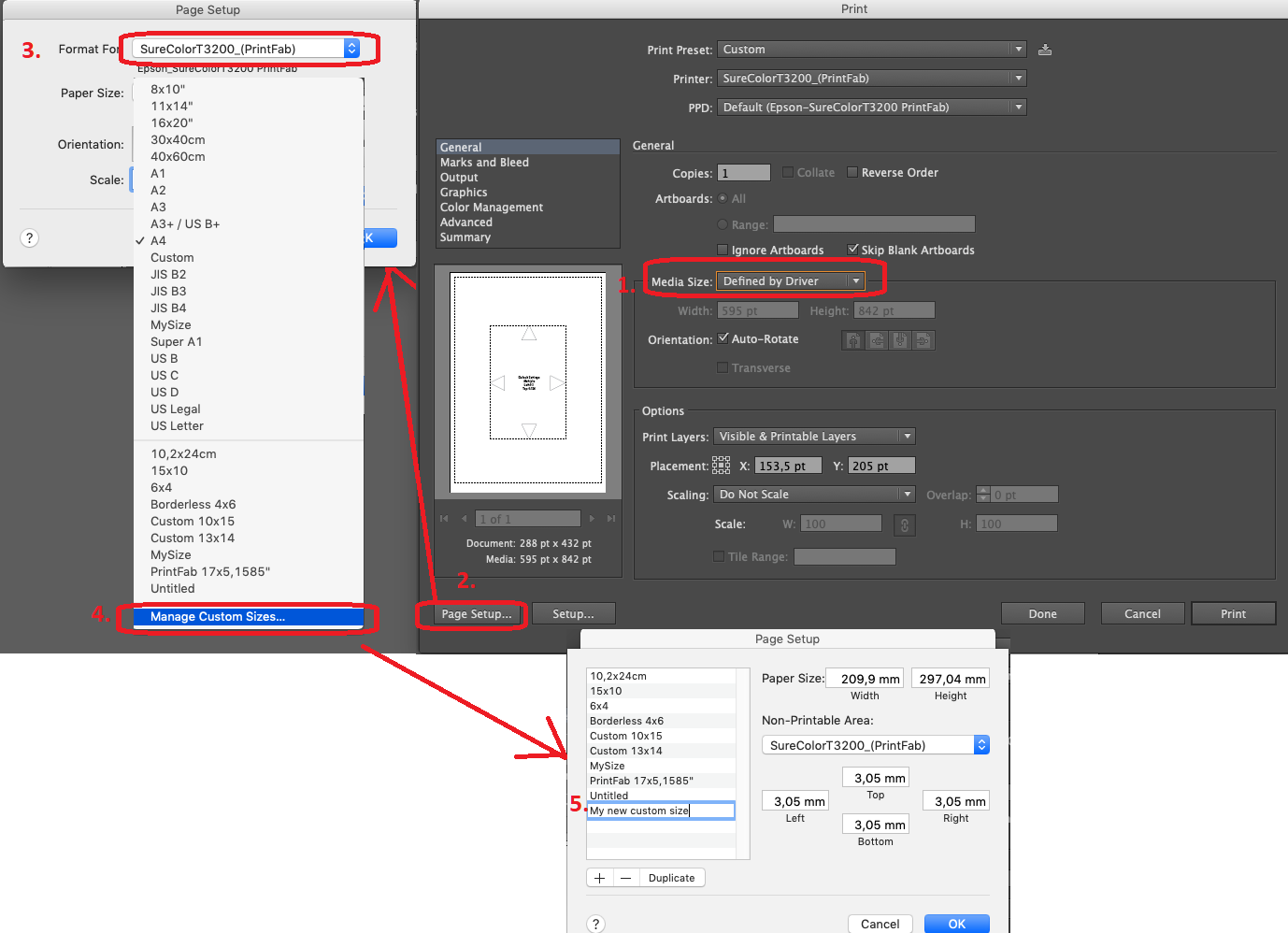The height and width of the screenshot is (933, 1288).
Task: Click the placement reference point grid icon
Action: click(722, 466)
